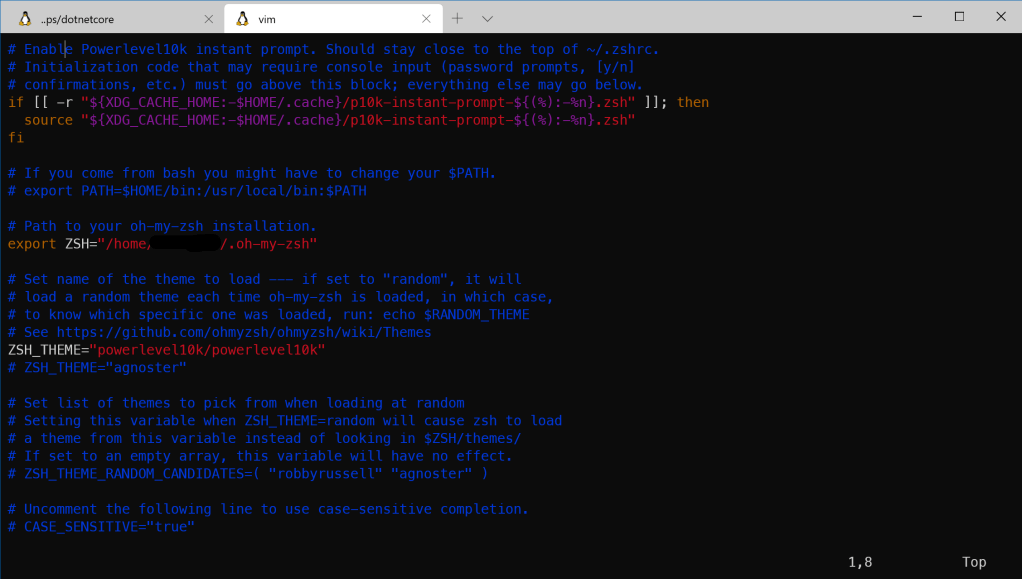The height and width of the screenshot is (579, 1022).
Task: Expand the terminal profiles dropdown chevron
Action: coord(487,18)
